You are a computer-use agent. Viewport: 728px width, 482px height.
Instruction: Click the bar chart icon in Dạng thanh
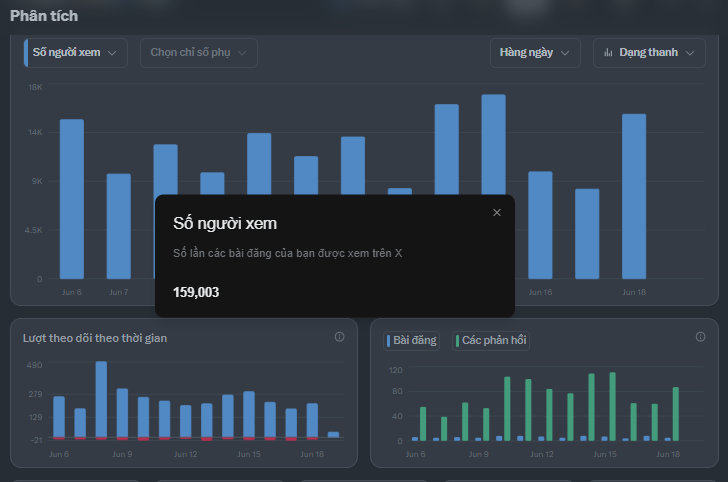click(x=608, y=52)
